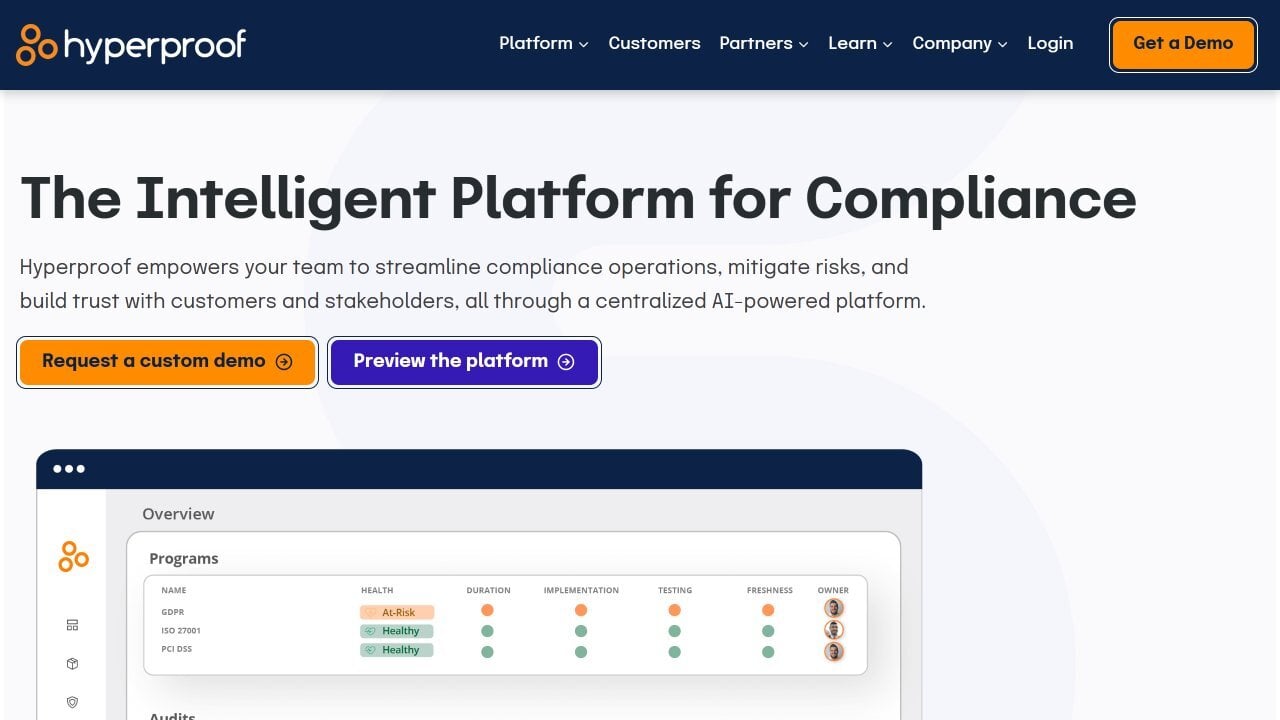The width and height of the screenshot is (1280, 720).
Task: Click the Implementation indicator for ISO 27001
Action: 581,630
